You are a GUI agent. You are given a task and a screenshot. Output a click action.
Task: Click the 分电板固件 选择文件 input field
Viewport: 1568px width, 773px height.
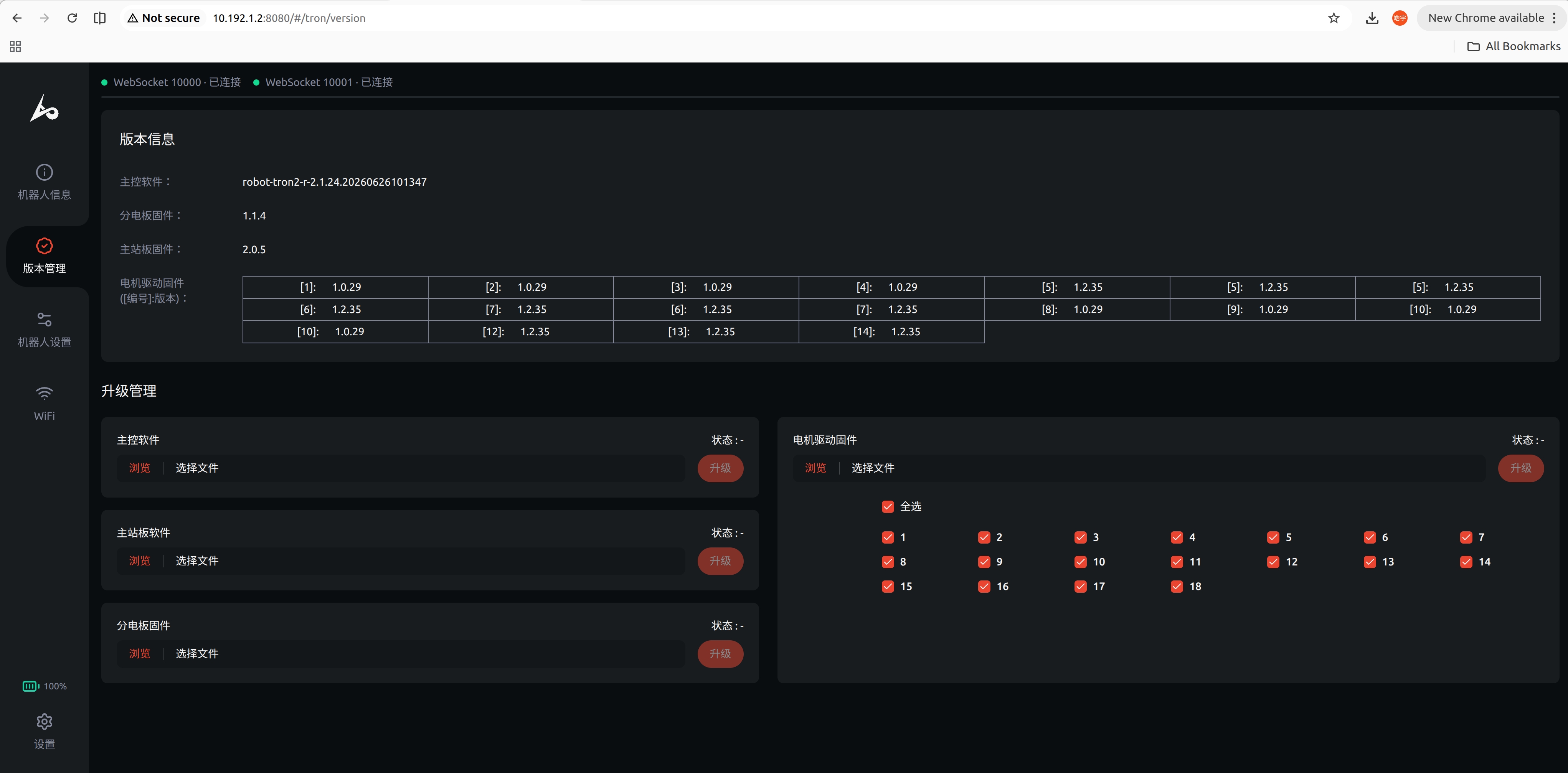tap(401, 654)
